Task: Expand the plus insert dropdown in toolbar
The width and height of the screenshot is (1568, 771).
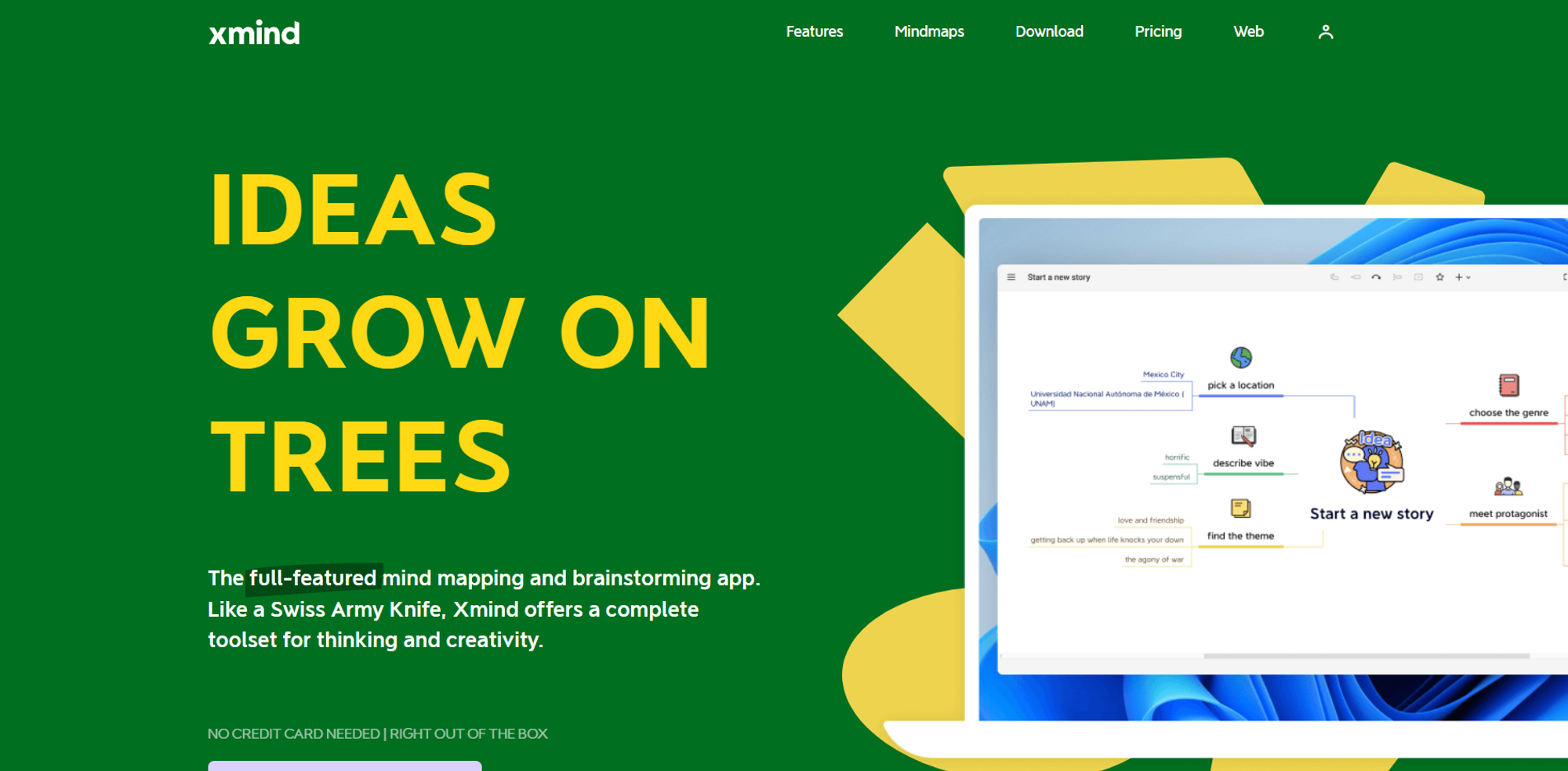Action: 1462,277
